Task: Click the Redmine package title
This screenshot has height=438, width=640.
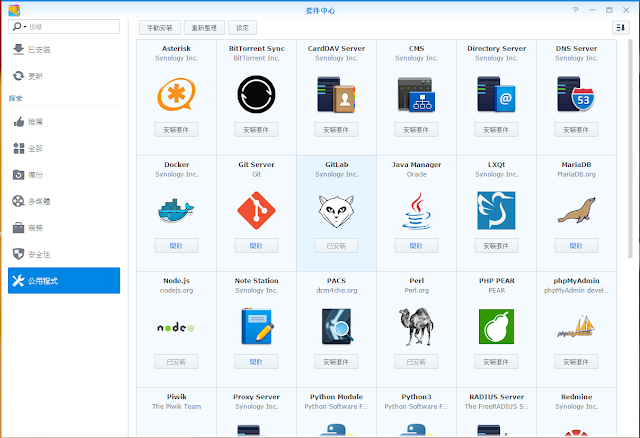Action: tap(576, 397)
